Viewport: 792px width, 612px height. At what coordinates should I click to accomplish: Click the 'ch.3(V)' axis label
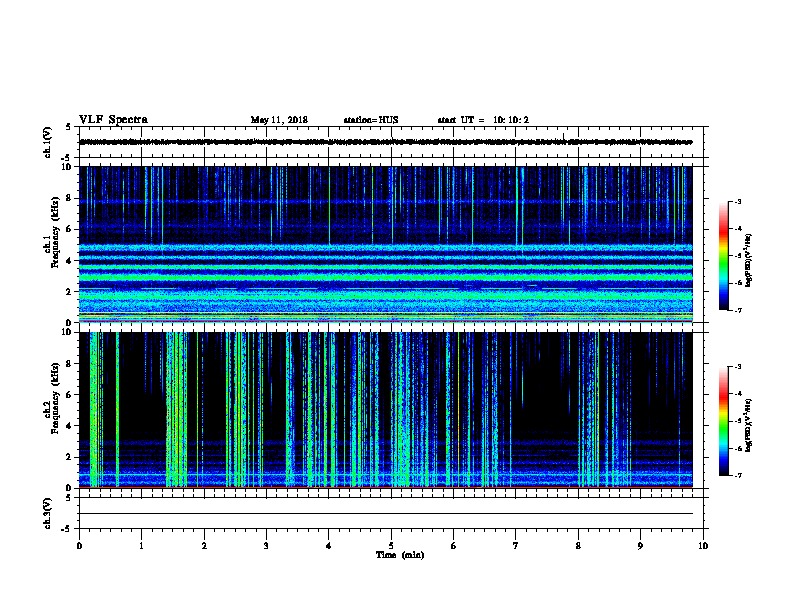pos(47,513)
